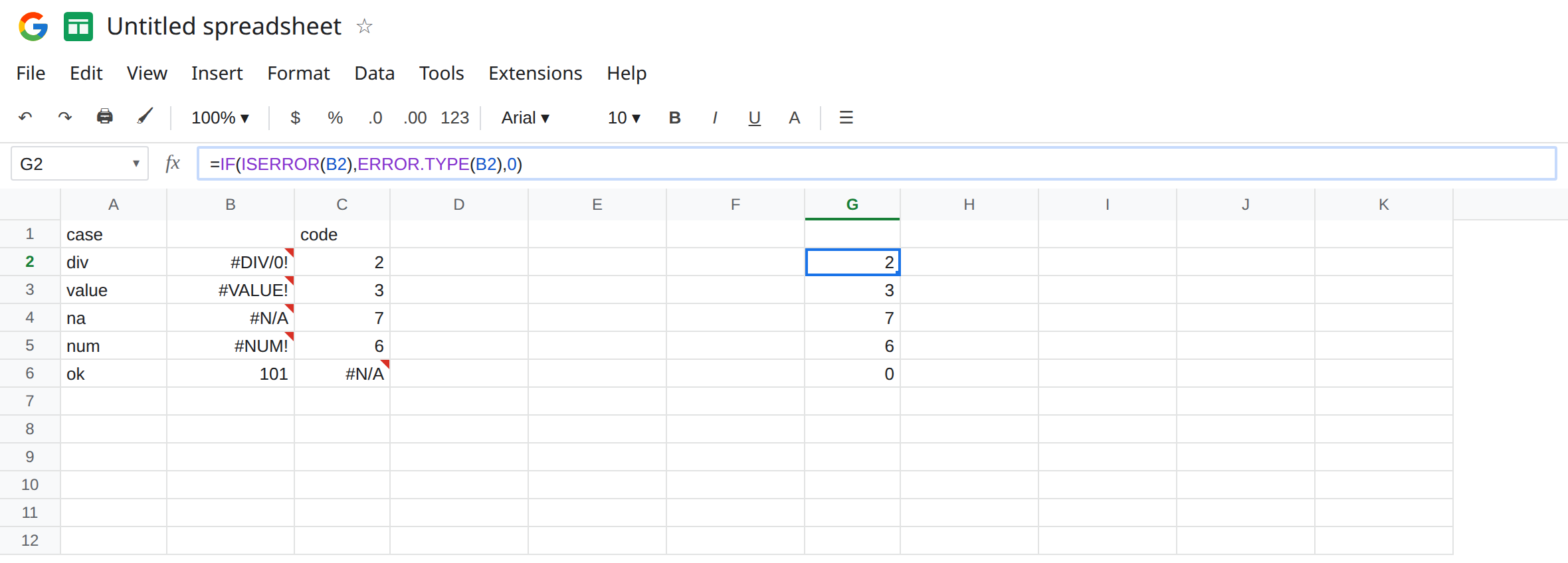Image resolution: width=1568 pixels, height=563 pixels.
Task: Click the Google logo icon
Action: [33, 27]
